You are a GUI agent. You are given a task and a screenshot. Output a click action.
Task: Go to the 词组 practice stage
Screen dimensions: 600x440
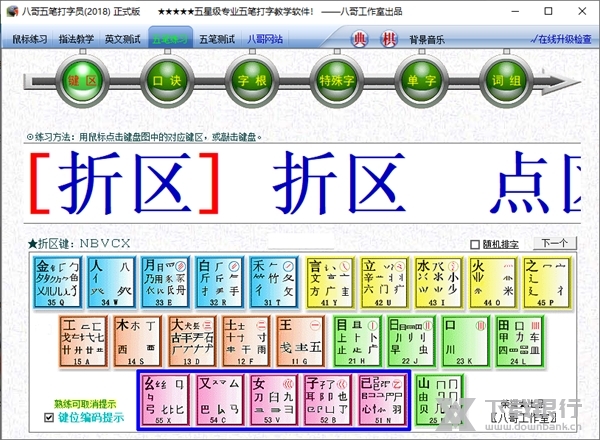click(x=506, y=81)
